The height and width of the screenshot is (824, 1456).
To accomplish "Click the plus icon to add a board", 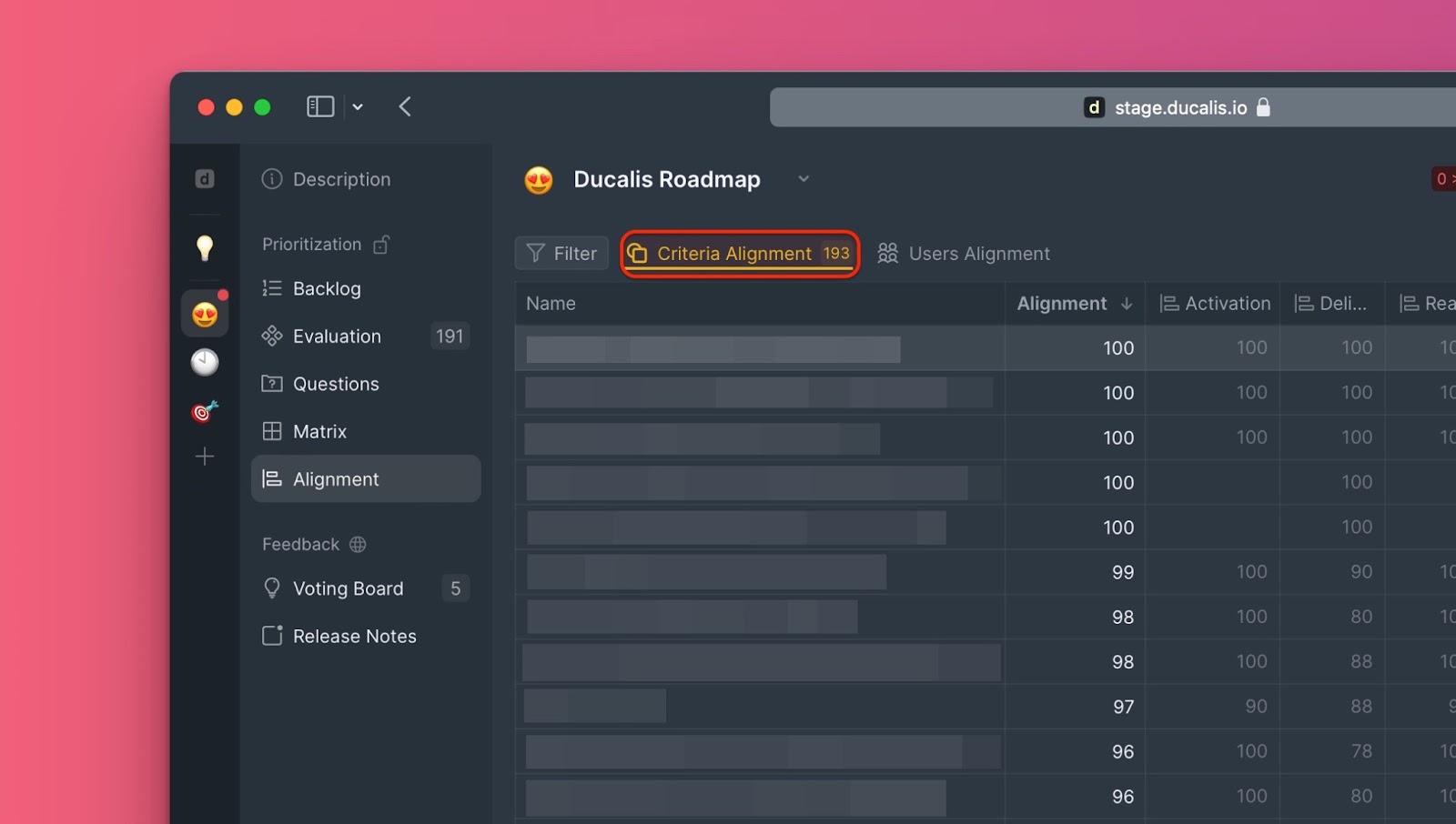I will pyautogui.click(x=205, y=457).
